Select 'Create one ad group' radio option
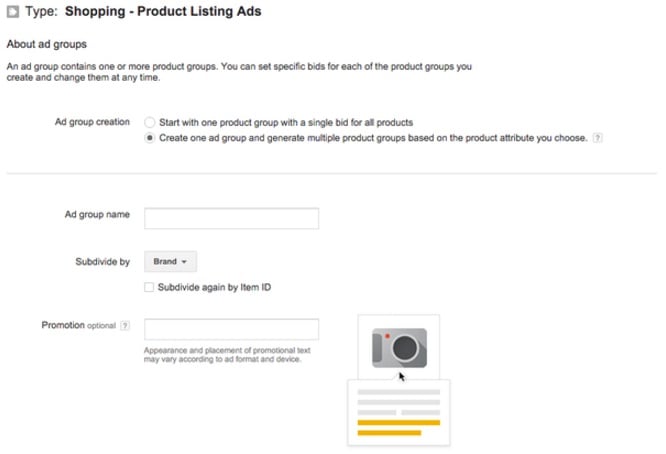 coord(150,138)
